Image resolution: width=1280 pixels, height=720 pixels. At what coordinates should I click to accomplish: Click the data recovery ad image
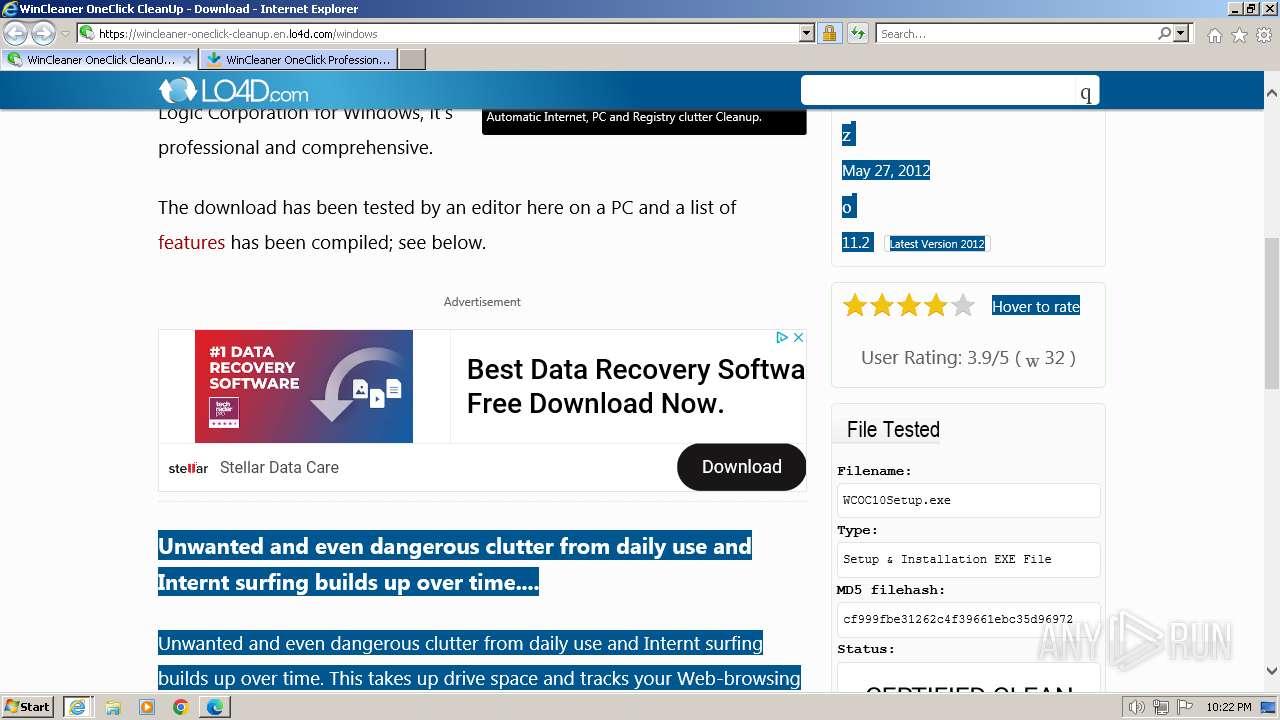coord(304,386)
